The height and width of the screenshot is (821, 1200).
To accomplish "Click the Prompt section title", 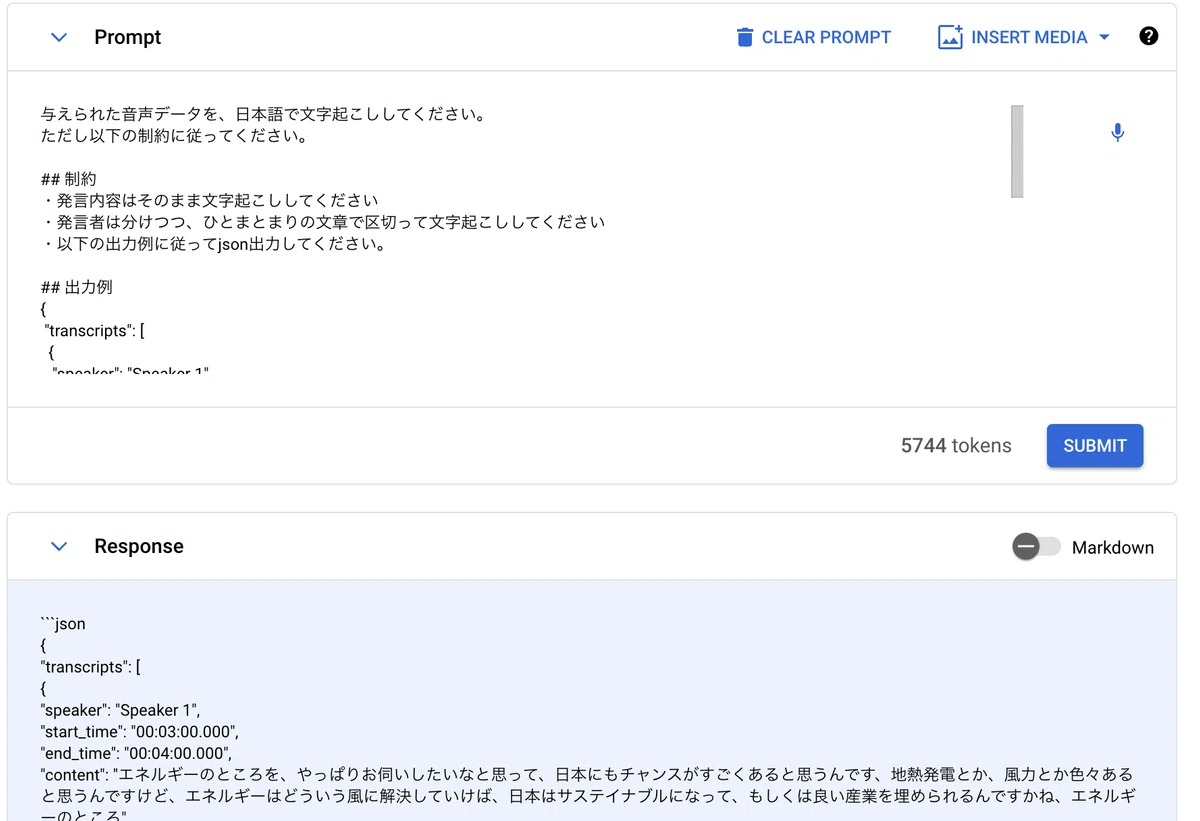I will 127,37.
